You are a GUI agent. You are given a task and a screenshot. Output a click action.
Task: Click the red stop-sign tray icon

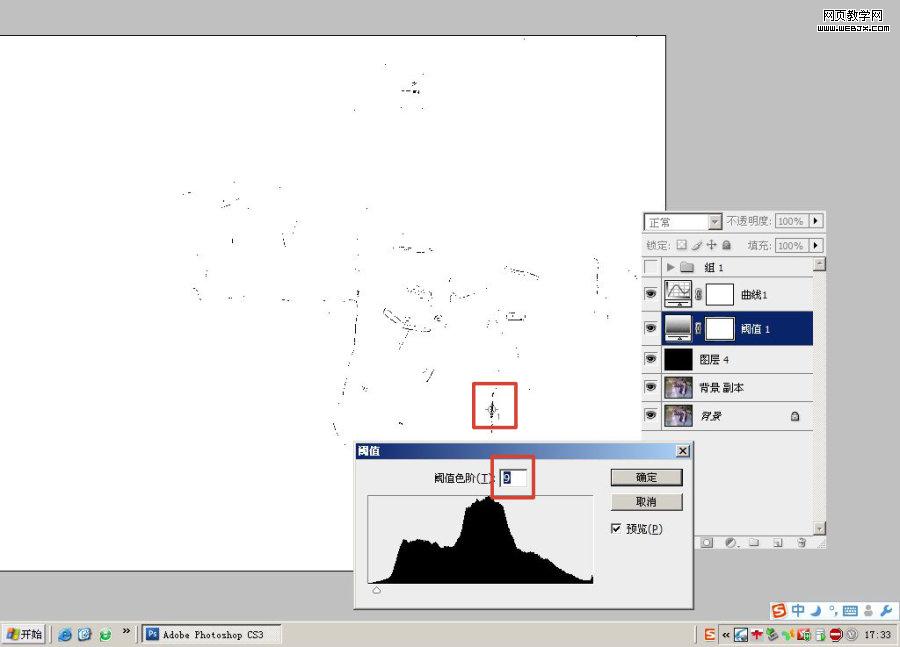836,634
